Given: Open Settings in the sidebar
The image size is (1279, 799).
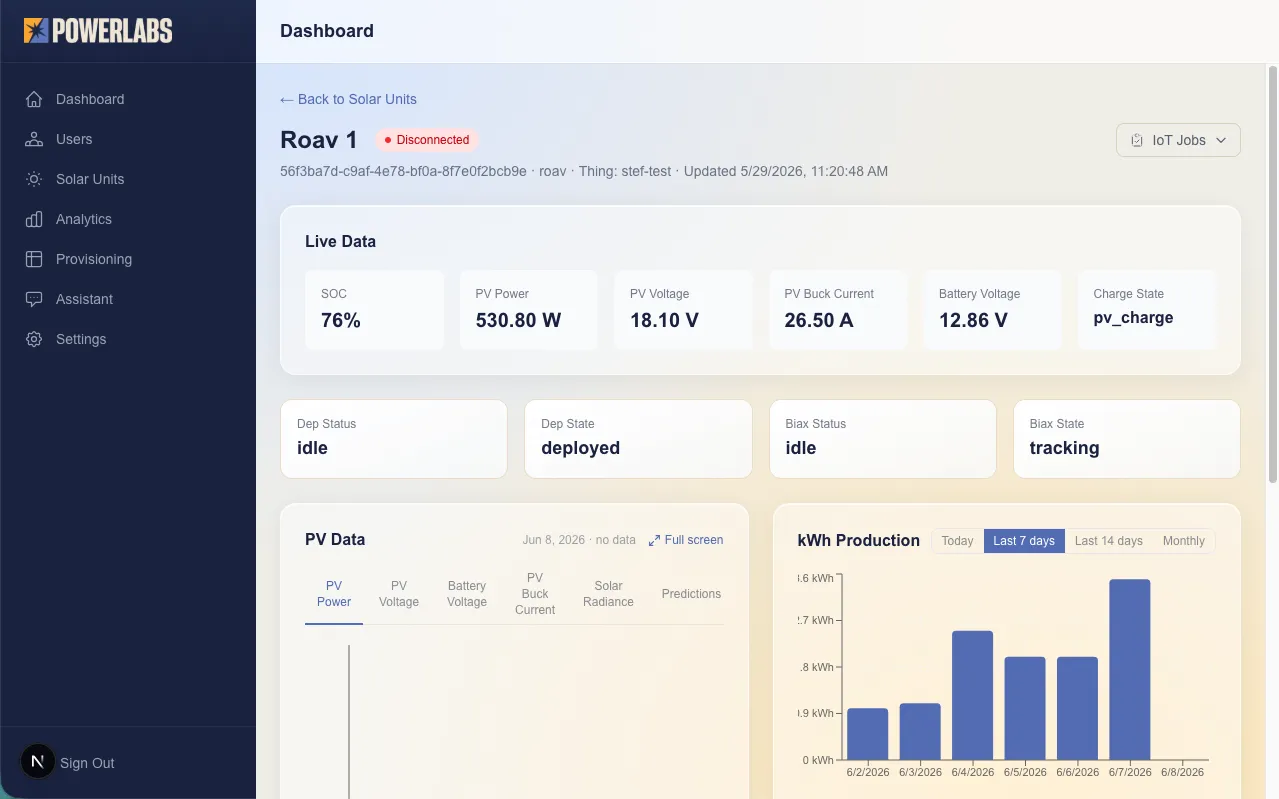Looking at the screenshot, I should 128,339.
